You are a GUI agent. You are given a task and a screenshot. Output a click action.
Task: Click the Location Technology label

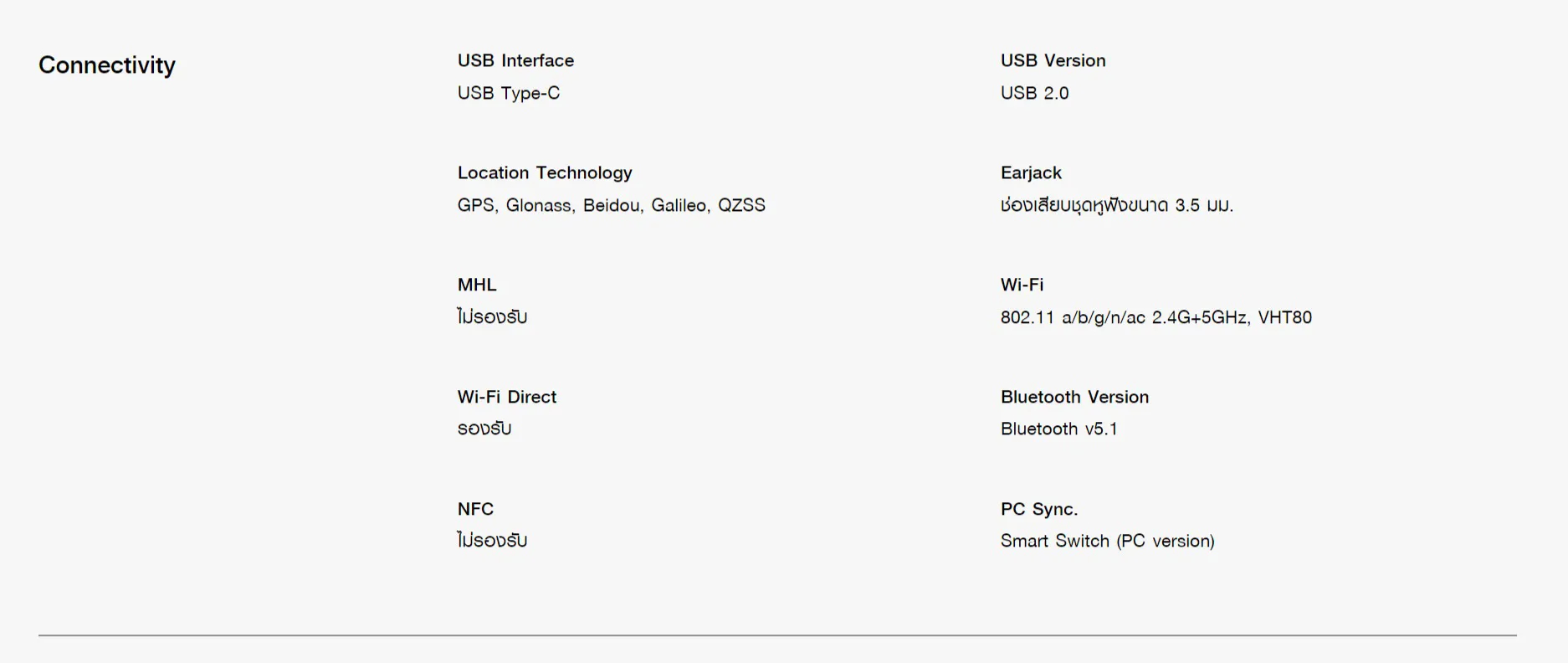[544, 172]
